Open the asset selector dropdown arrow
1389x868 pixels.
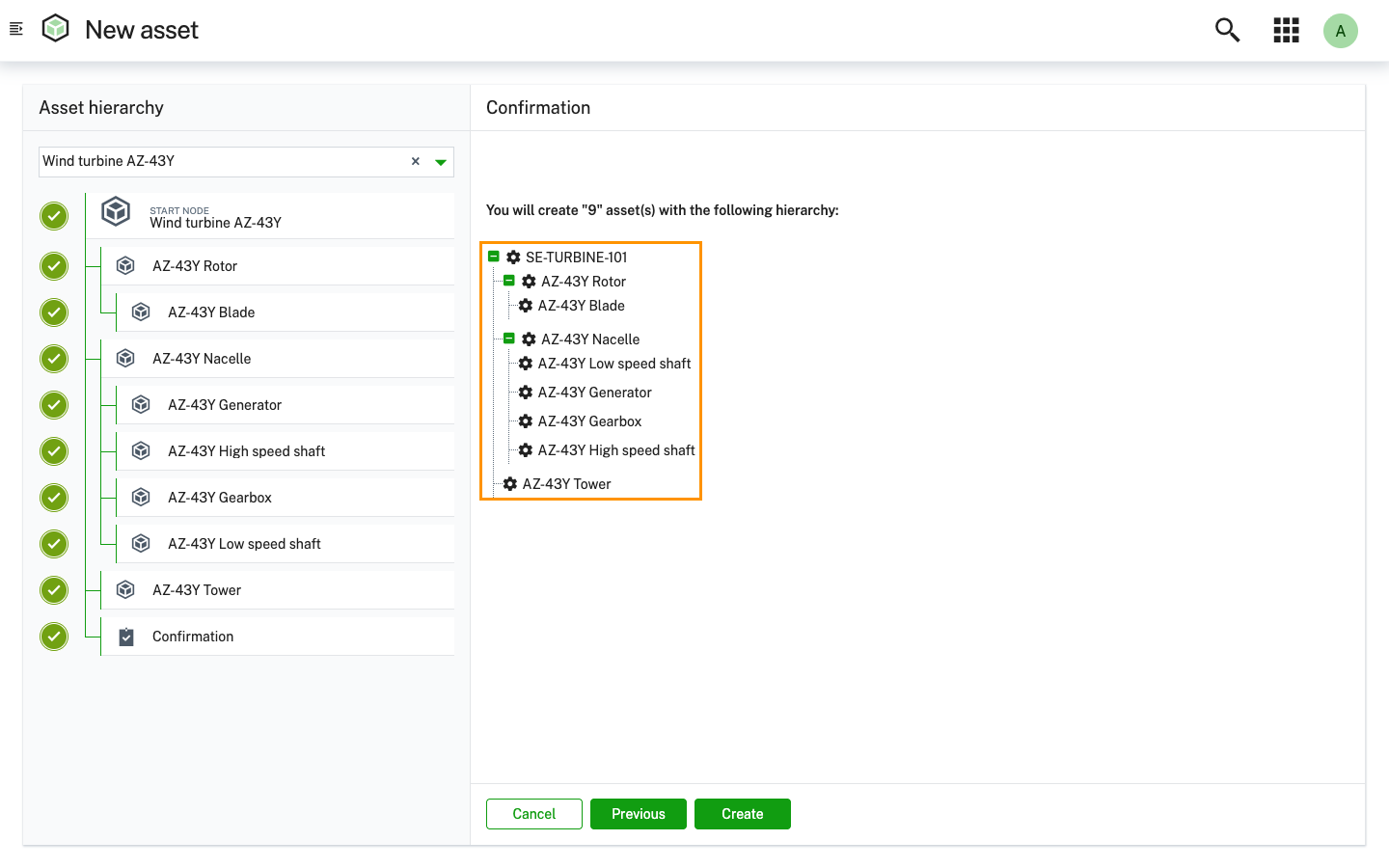pyautogui.click(x=441, y=161)
